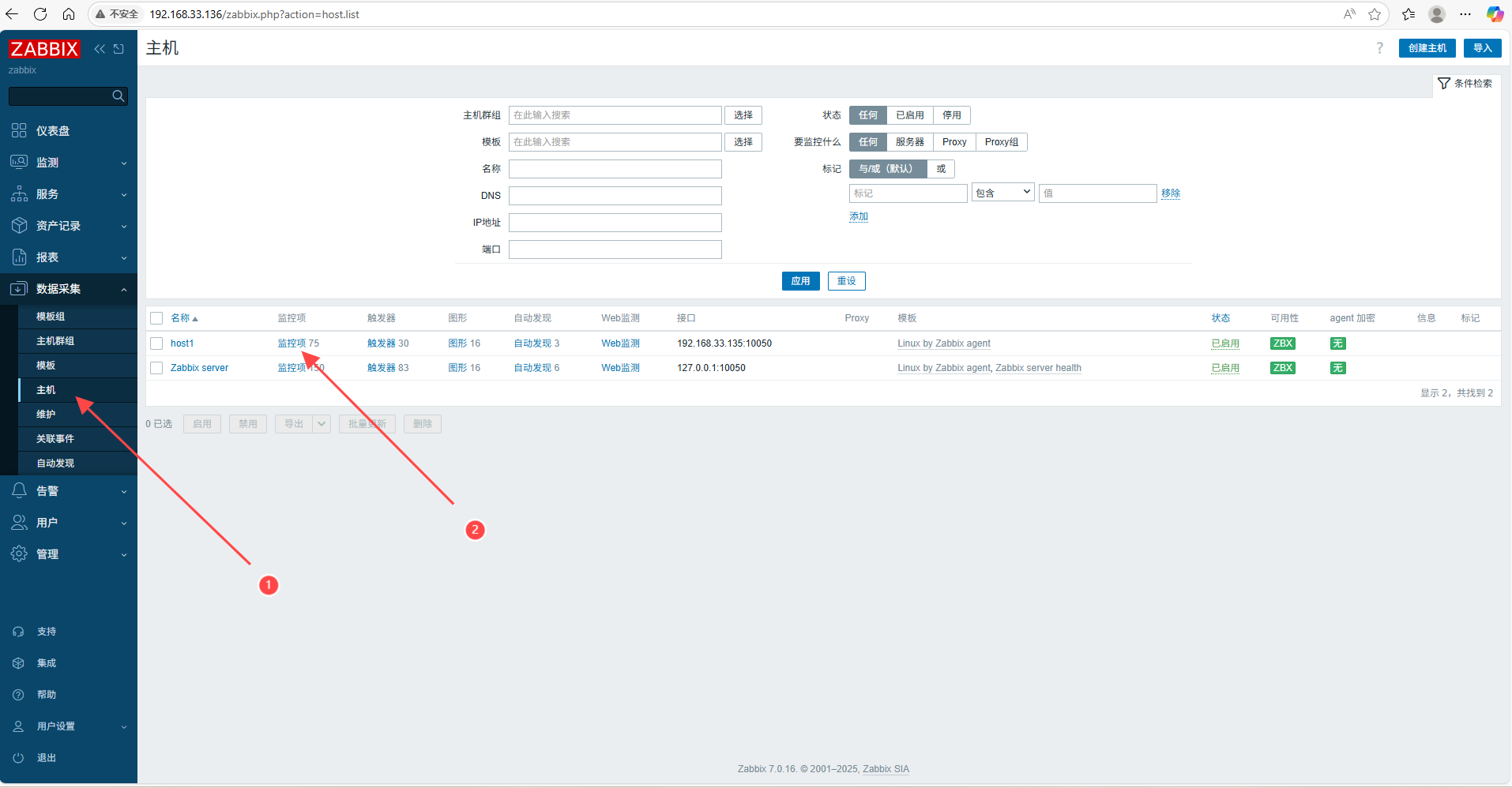Click the 服务 services icon
This screenshot has width=1512, height=788.
pos(19,193)
